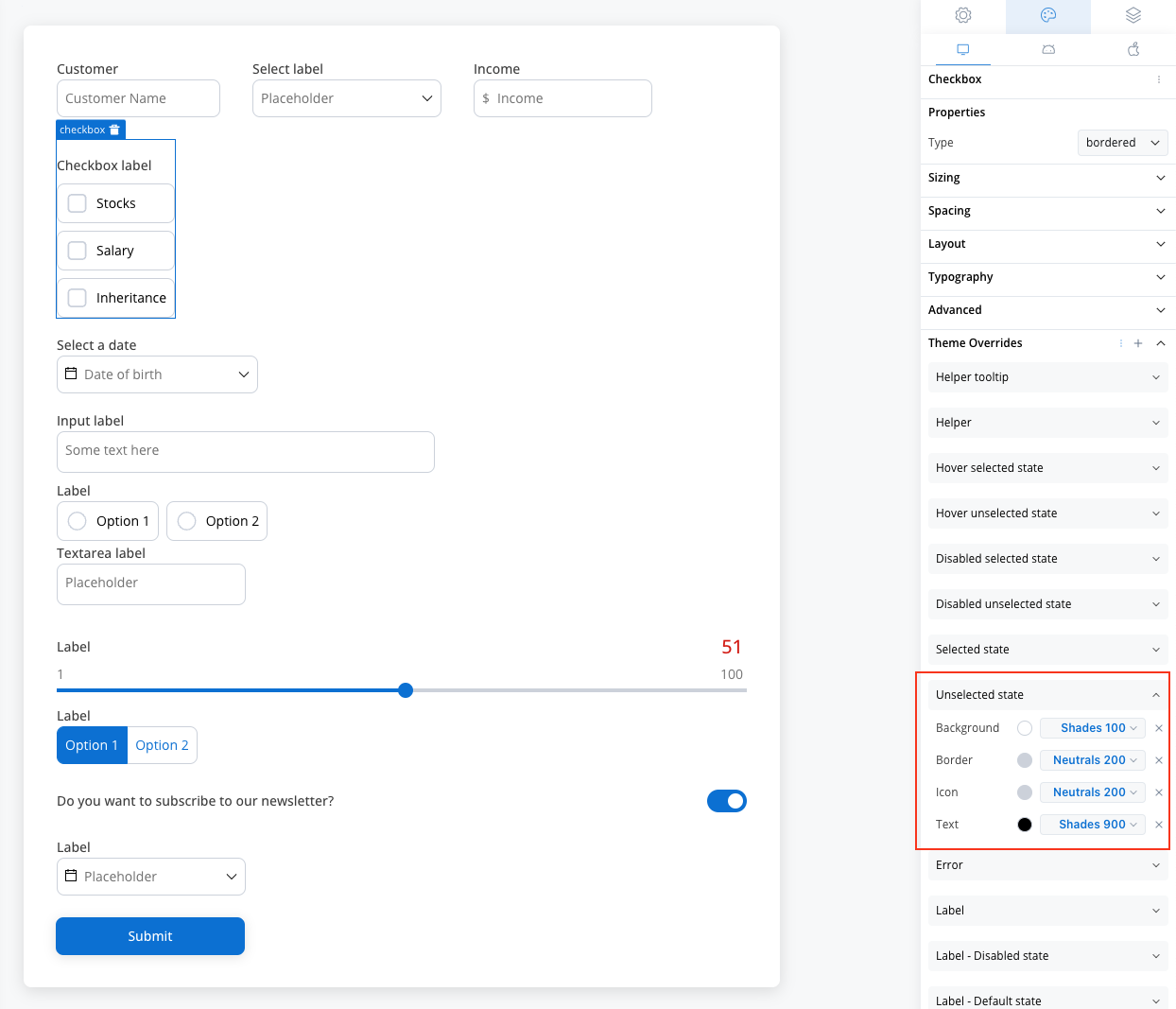This screenshot has width=1176, height=1009.
Task: Select the Option 2 radio button
Action: tap(187, 521)
